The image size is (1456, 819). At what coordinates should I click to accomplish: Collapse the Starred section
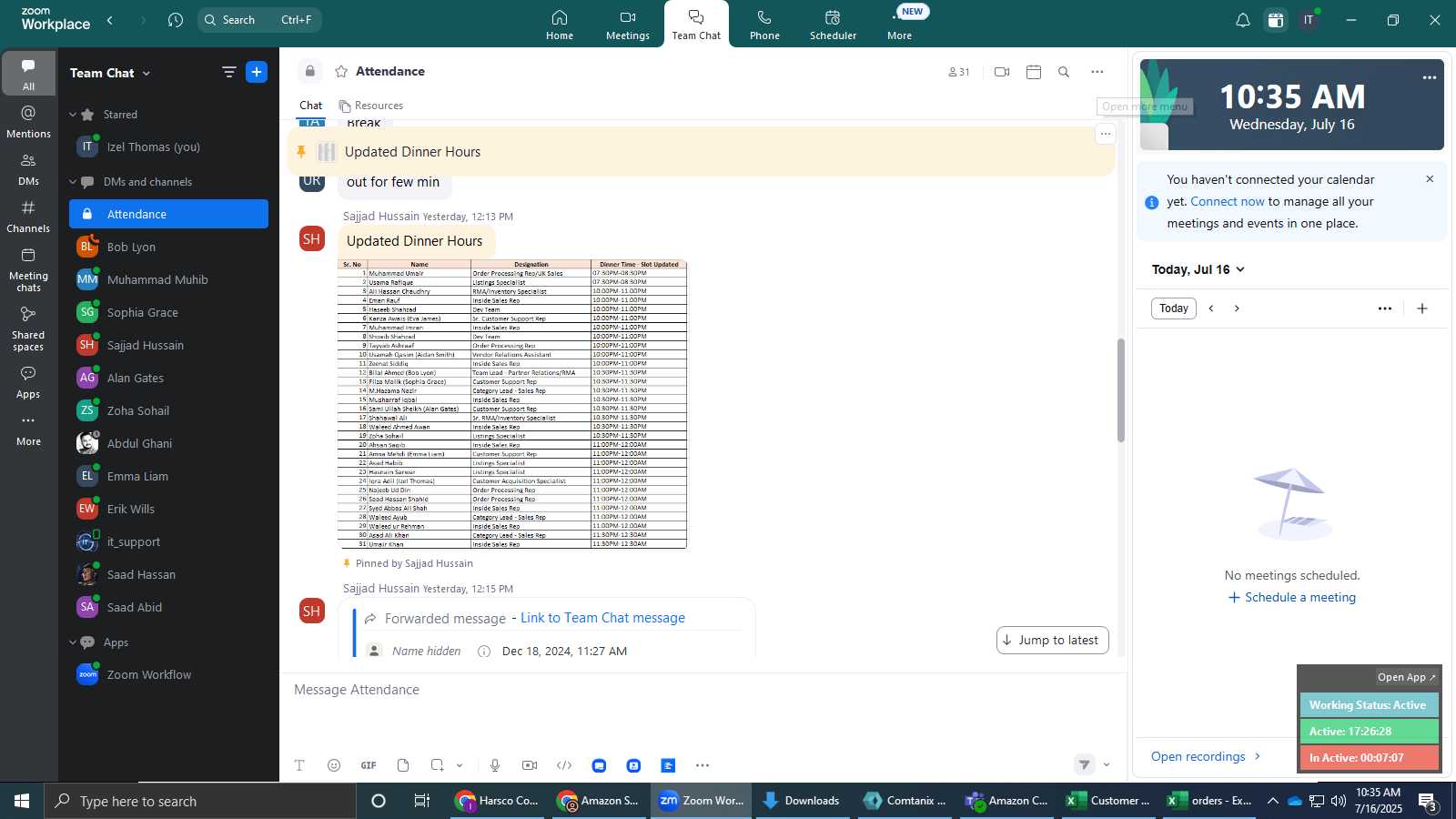pyautogui.click(x=73, y=115)
